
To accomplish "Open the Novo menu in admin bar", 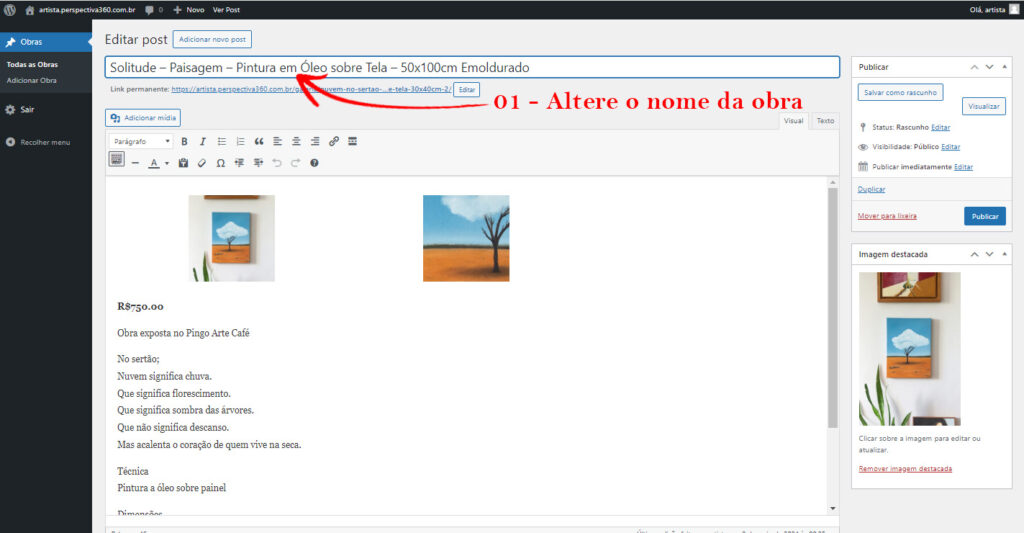I will click(x=189, y=10).
